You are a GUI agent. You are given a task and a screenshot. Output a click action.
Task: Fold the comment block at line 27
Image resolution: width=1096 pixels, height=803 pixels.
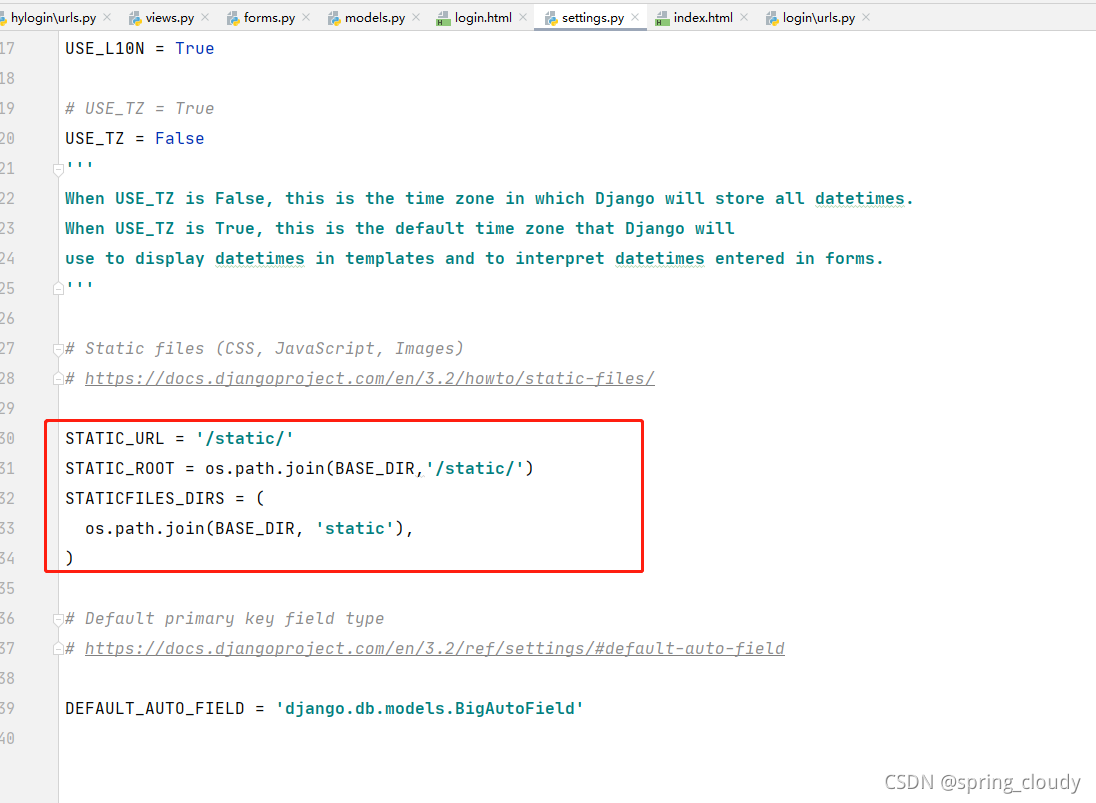click(59, 349)
